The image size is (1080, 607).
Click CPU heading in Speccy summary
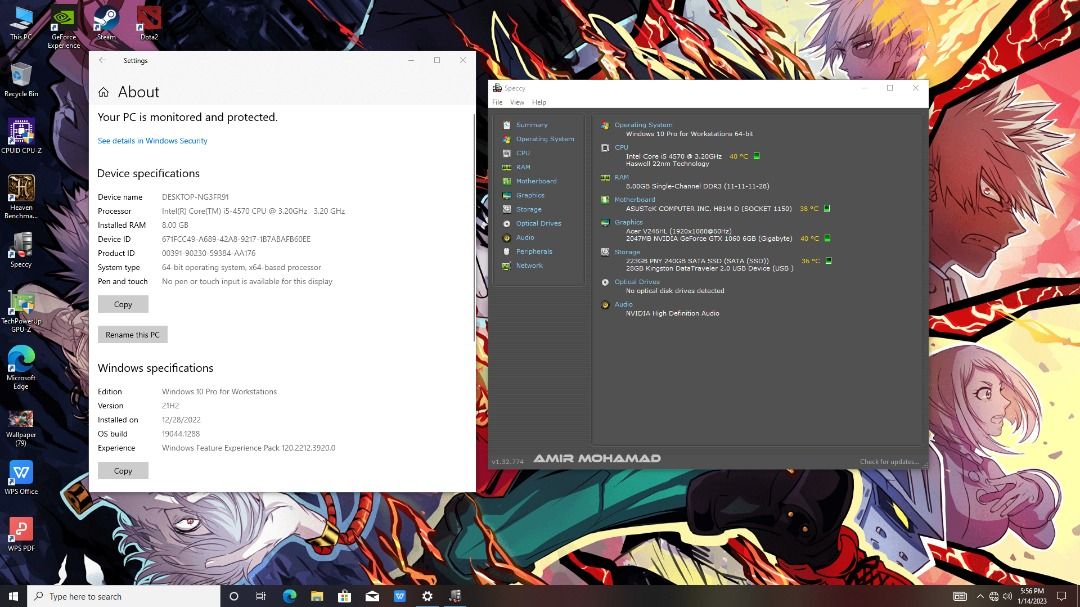(621, 147)
